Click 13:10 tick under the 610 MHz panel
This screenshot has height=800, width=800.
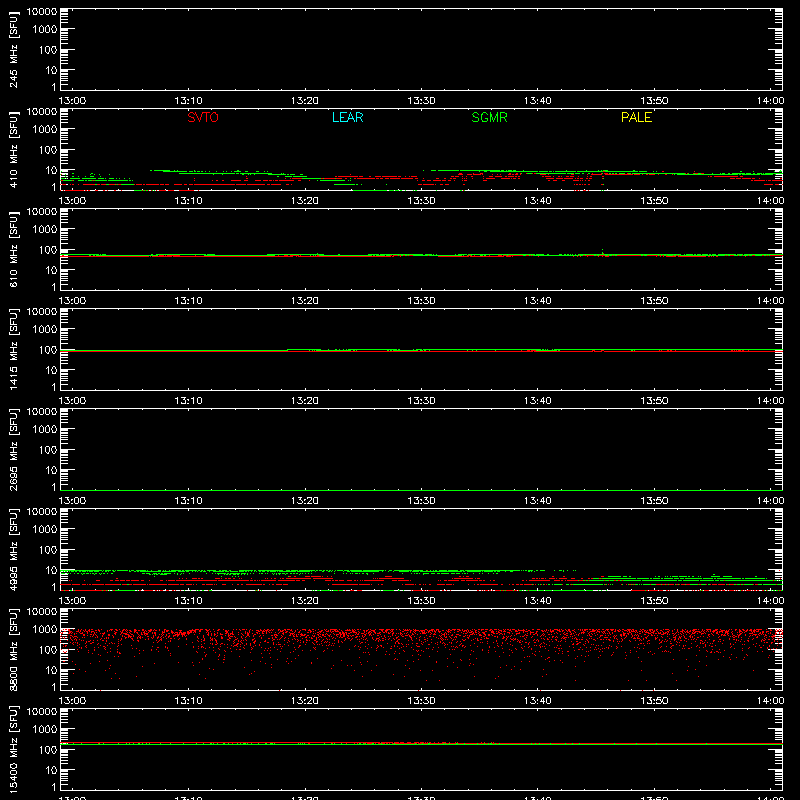click(188, 301)
